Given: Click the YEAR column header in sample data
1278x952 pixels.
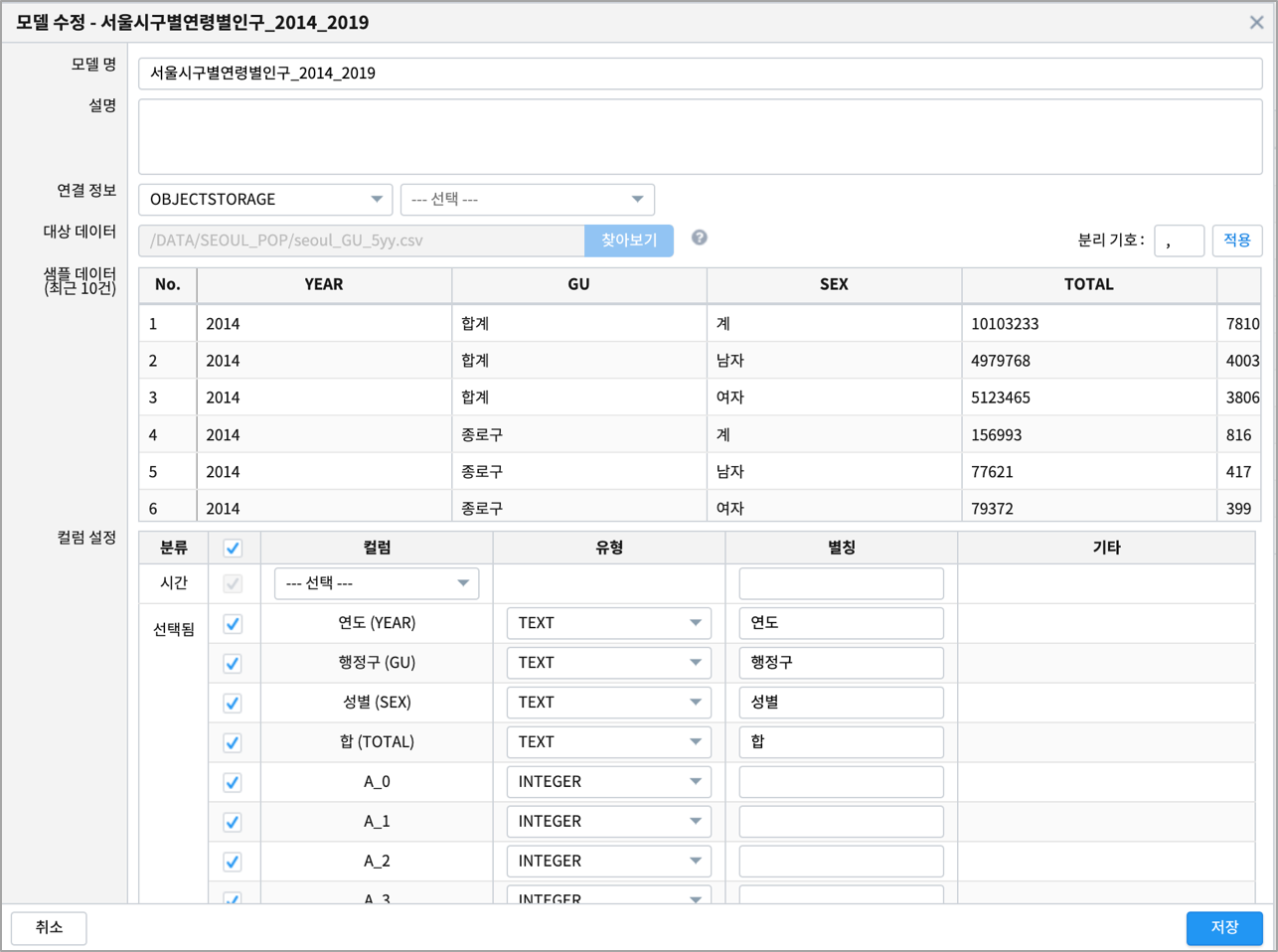Looking at the screenshot, I should coord(324,284).
